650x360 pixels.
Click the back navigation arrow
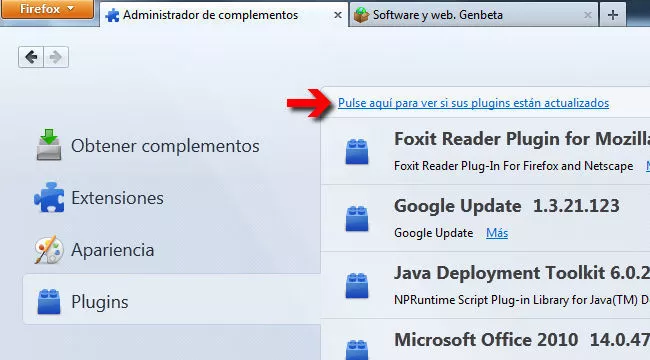point(31,57)
